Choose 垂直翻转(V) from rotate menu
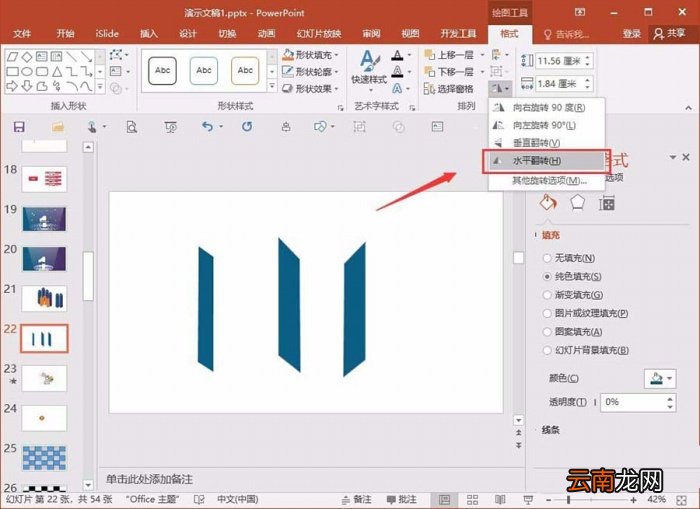 click(547, 143)
